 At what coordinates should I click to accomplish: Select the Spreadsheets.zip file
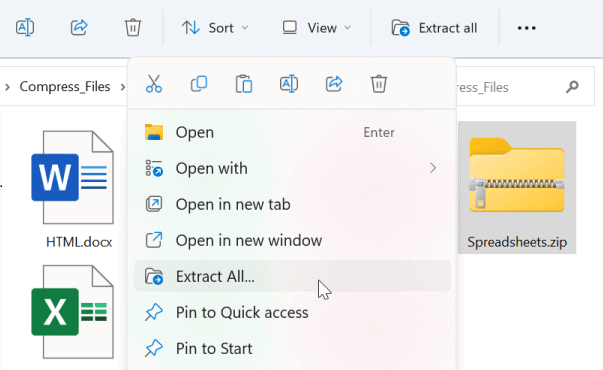click(x=517, y=187)
